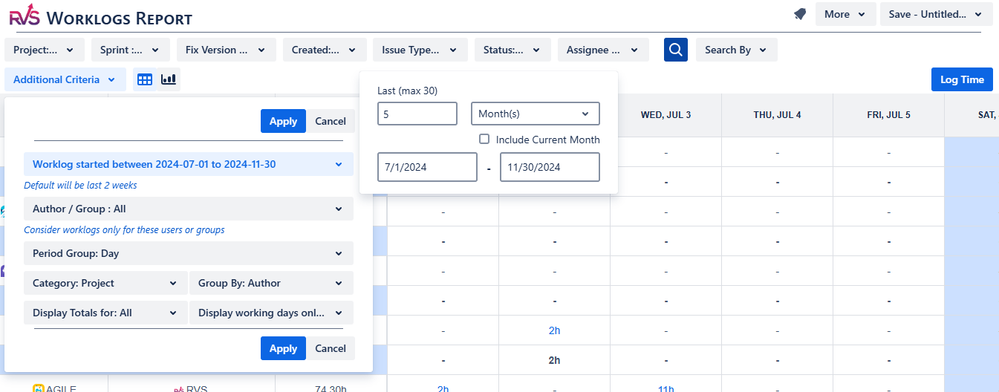Viewport: 999px width, 392px height.
Task: Open Display working days only dropdown
Action: tap(271, 313)
